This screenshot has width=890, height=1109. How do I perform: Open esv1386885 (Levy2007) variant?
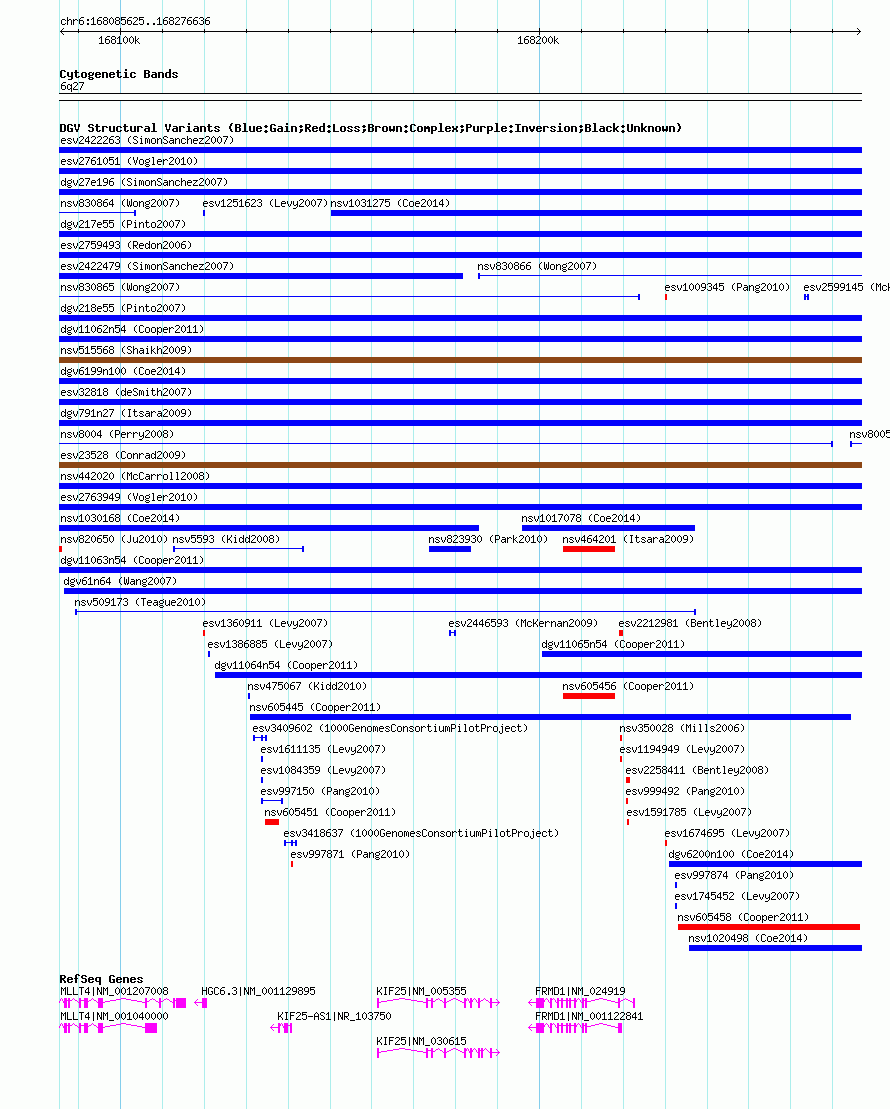click(x=270, y=645)
